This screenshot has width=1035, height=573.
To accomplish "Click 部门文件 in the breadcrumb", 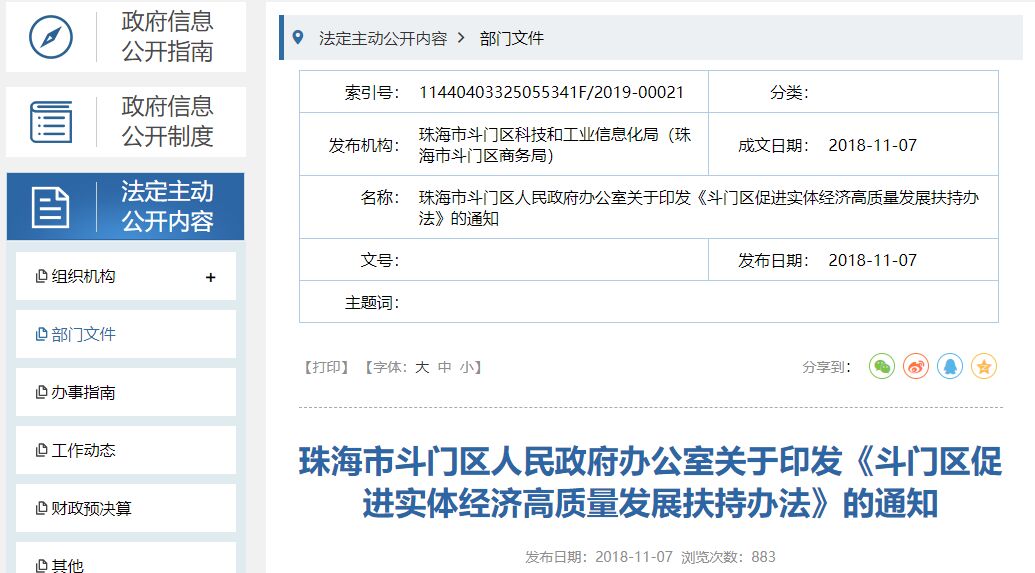I will [x=512, y=38].
